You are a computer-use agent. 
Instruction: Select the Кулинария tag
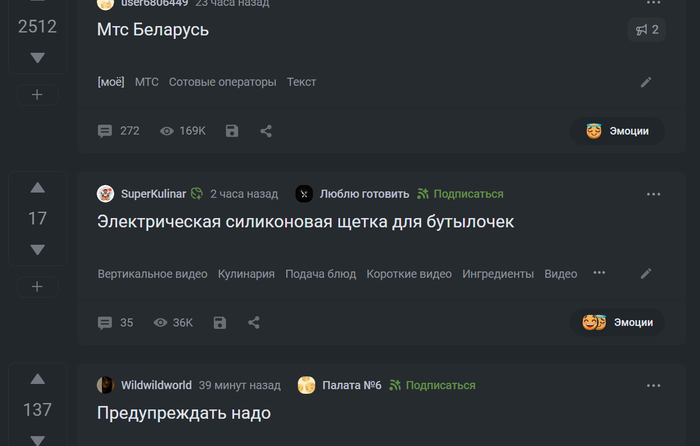pos(246,274)
